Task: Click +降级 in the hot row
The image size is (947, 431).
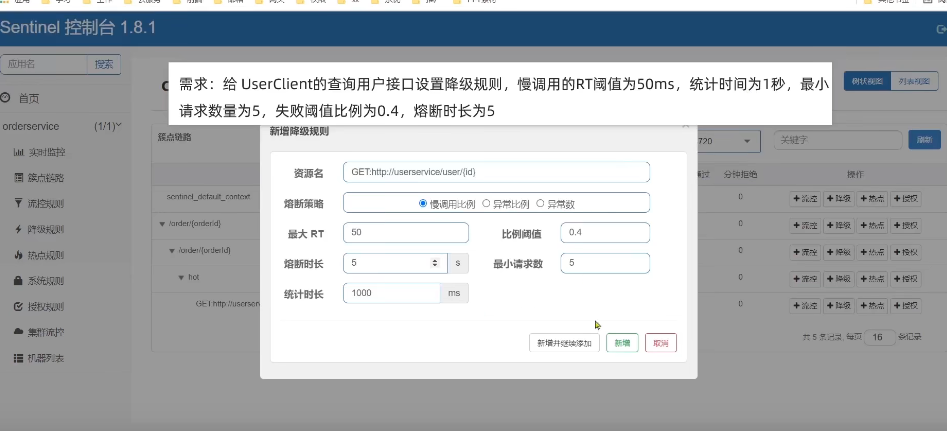Action: pos(839,279)
